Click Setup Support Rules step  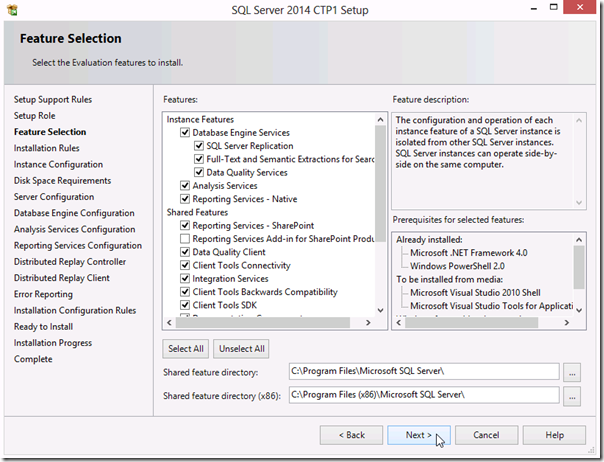click(53, 99)
